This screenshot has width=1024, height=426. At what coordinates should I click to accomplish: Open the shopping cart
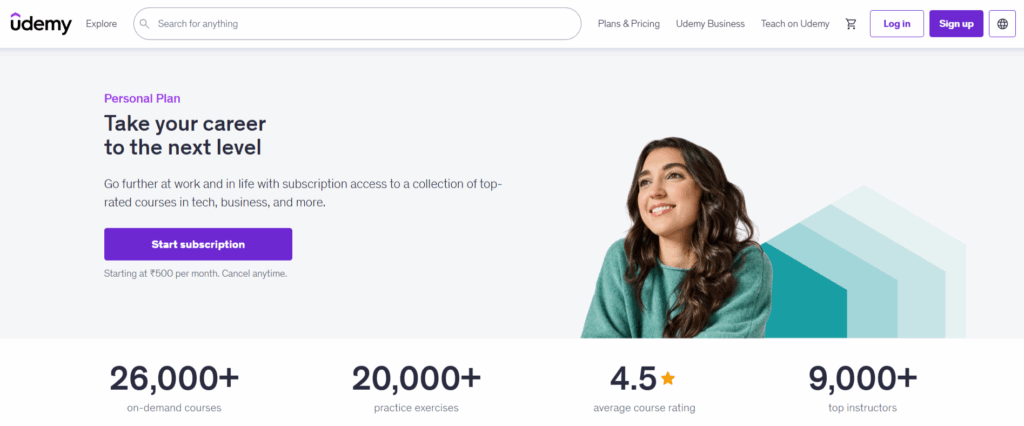click(851, 24)
